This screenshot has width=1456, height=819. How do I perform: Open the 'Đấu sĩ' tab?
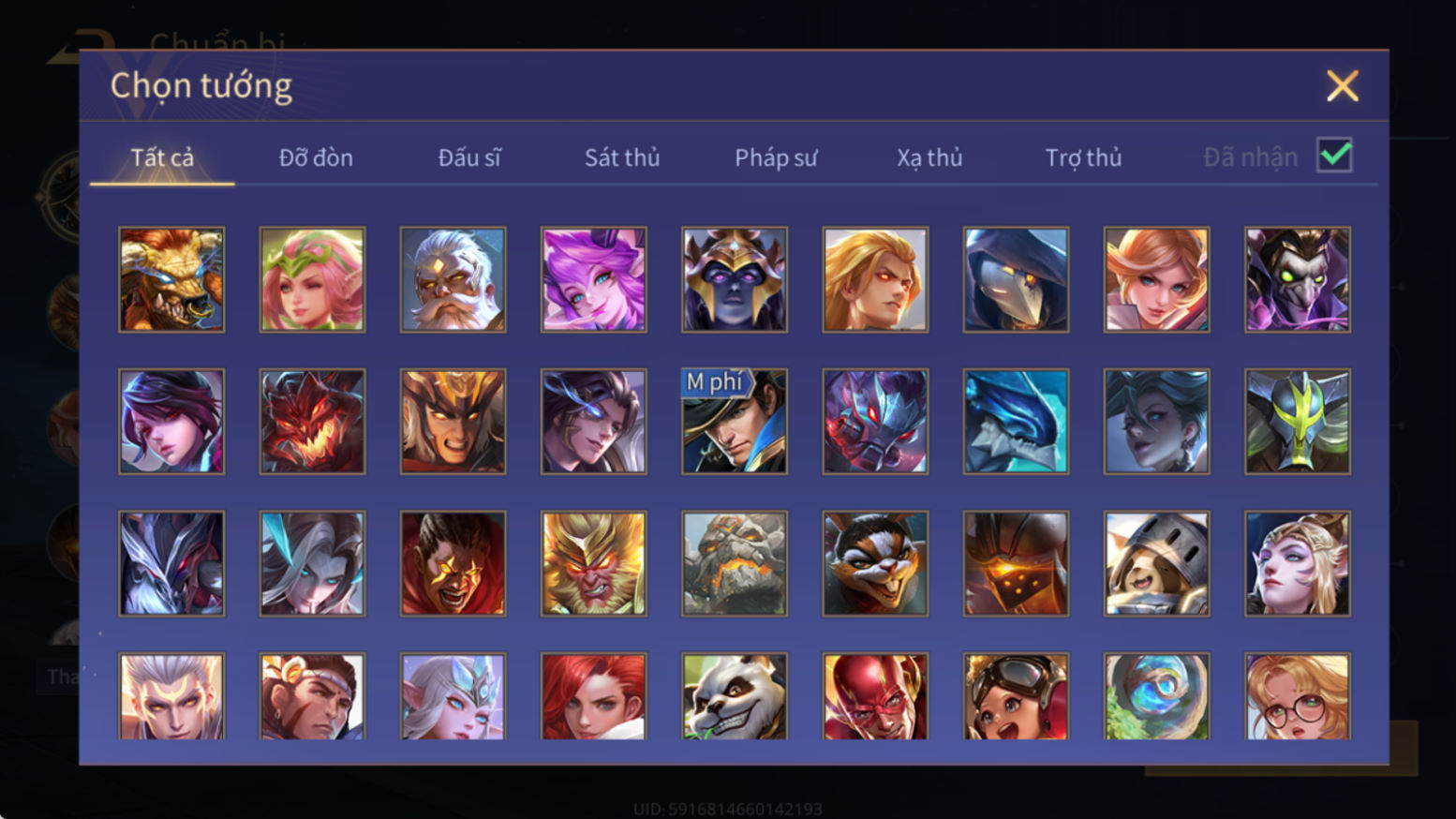[x=469, y=157]
